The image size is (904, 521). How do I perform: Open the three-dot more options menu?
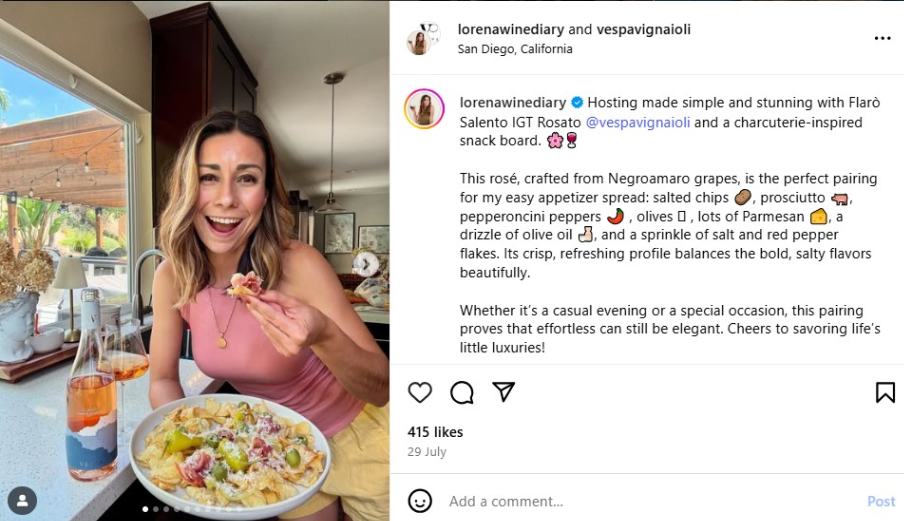(x=882, y=38)
